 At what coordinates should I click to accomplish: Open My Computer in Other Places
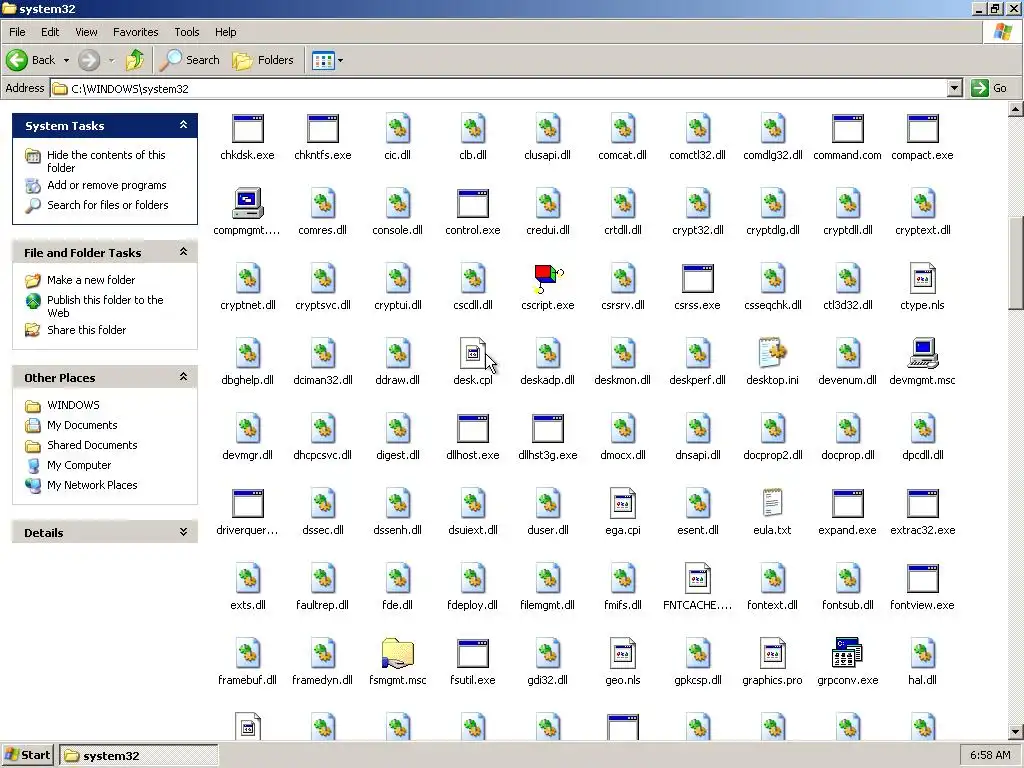[x=79, y=466]
